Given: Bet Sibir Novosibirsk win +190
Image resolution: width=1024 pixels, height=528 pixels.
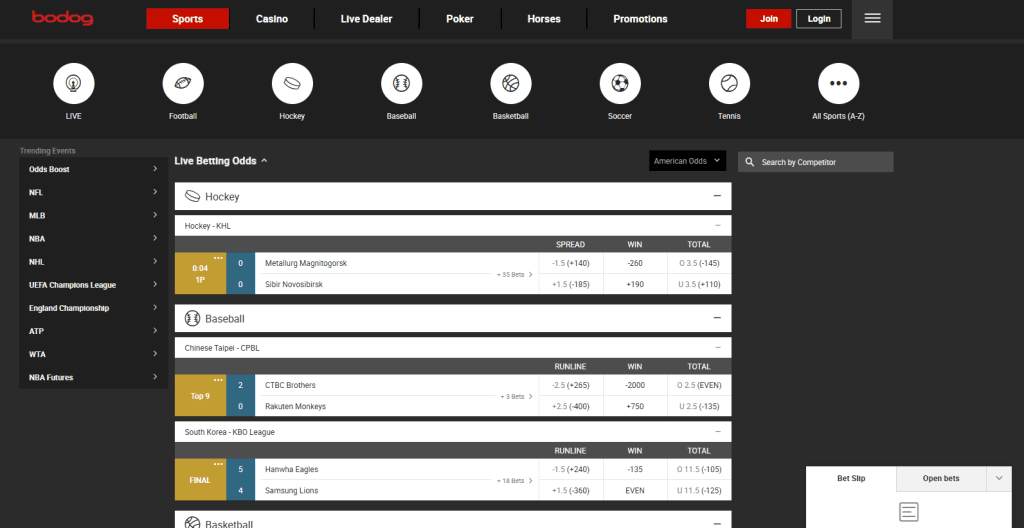Looking at the screenshot, I should (x=635, y=284).
